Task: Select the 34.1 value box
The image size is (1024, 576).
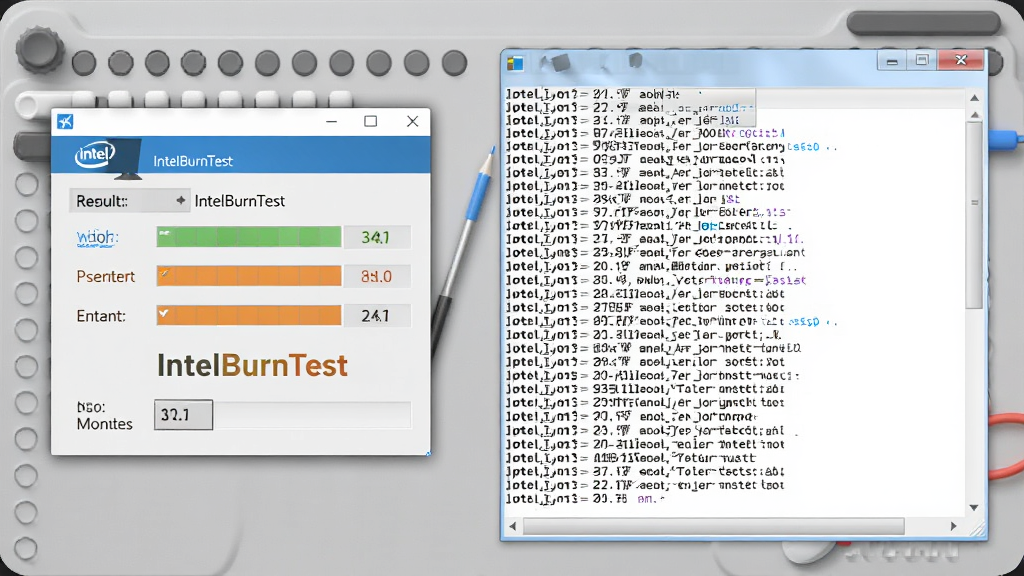Action: coord(377,237)
